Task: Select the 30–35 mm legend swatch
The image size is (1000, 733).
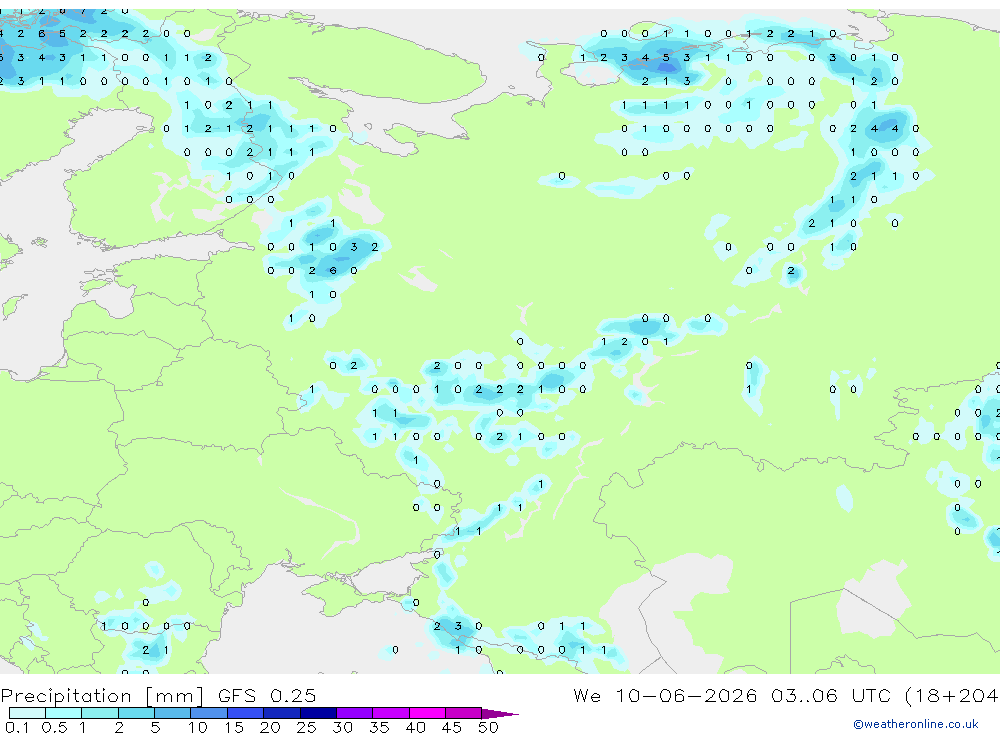Action: [355, 713]
